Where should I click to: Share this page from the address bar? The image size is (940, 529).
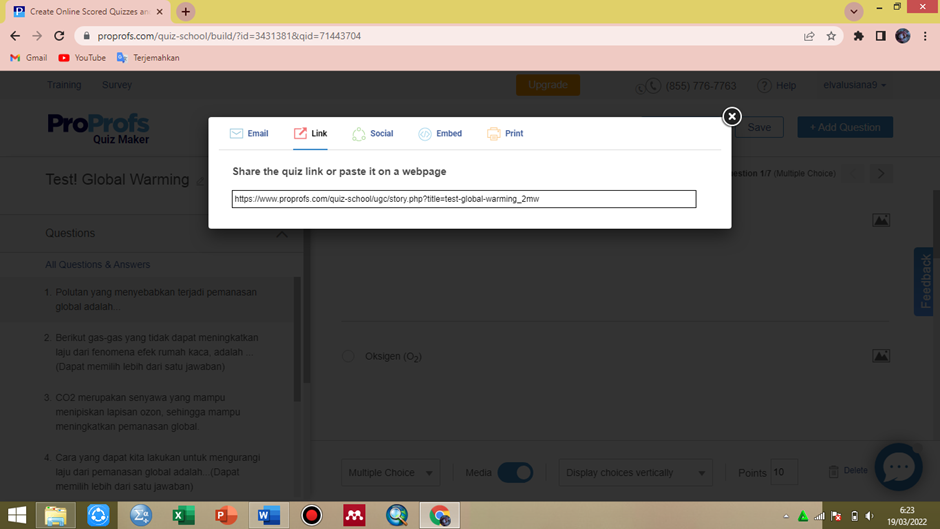pyautogui.click(x=809, y=36)
